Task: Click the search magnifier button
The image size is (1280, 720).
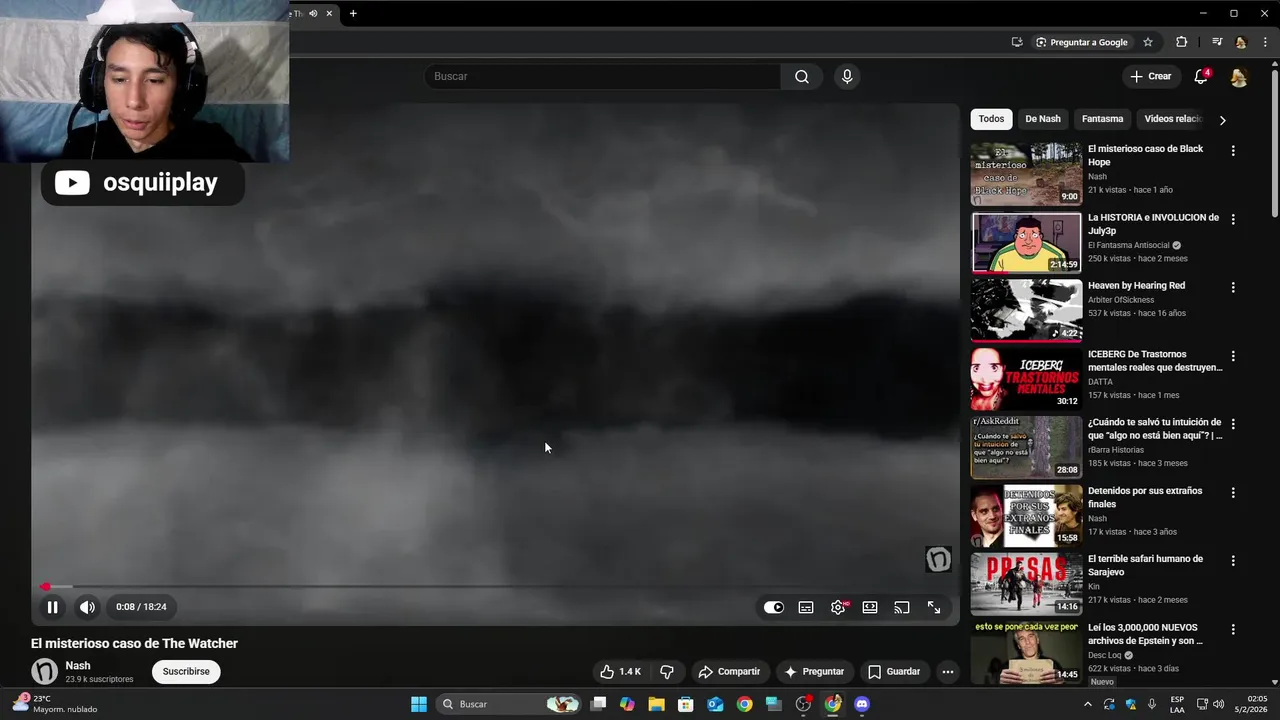Action: pyautogui.click(x=802, y=76)
